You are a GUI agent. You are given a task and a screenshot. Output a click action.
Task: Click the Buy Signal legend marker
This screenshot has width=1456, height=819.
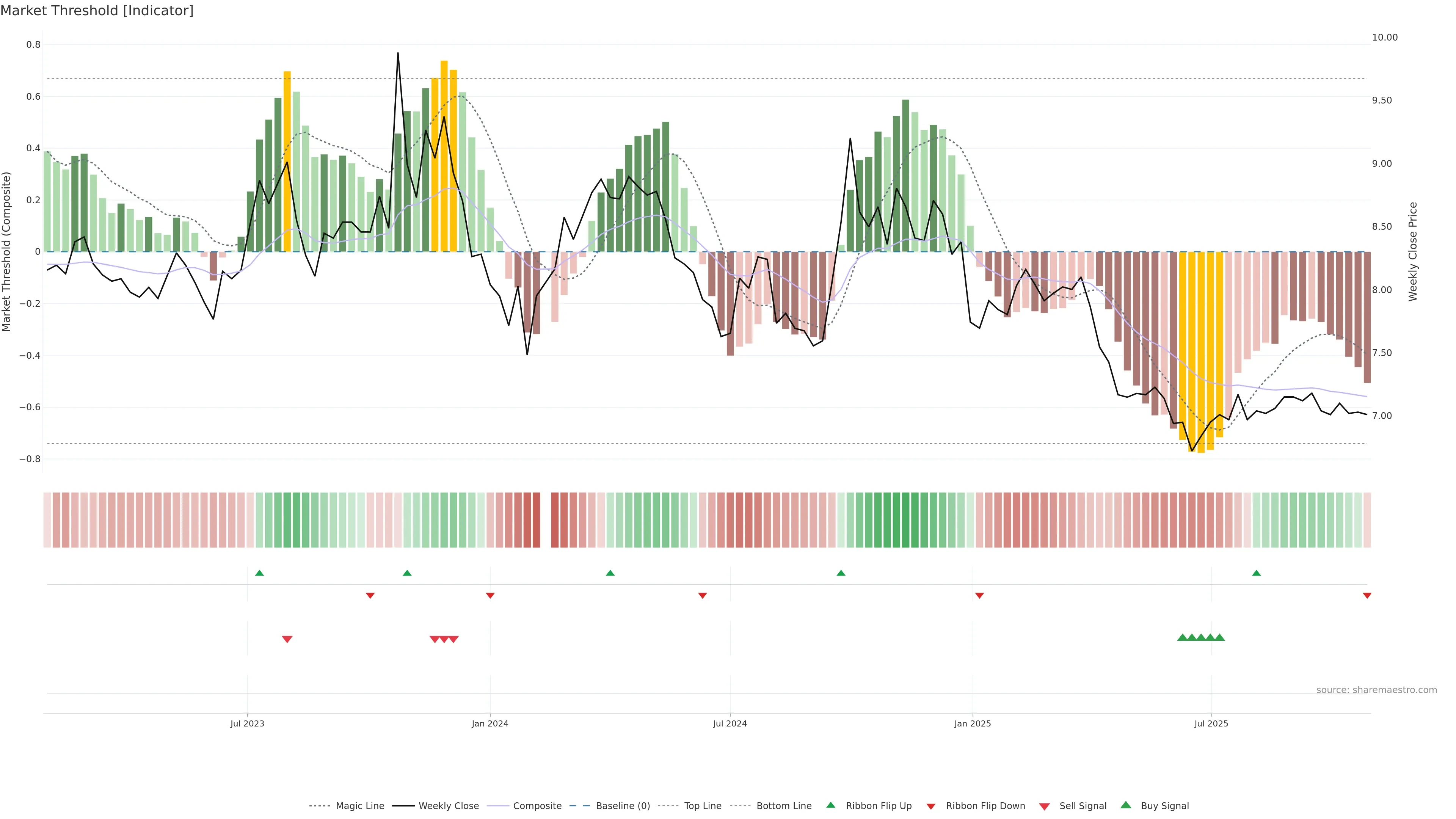coord(1125,805)
